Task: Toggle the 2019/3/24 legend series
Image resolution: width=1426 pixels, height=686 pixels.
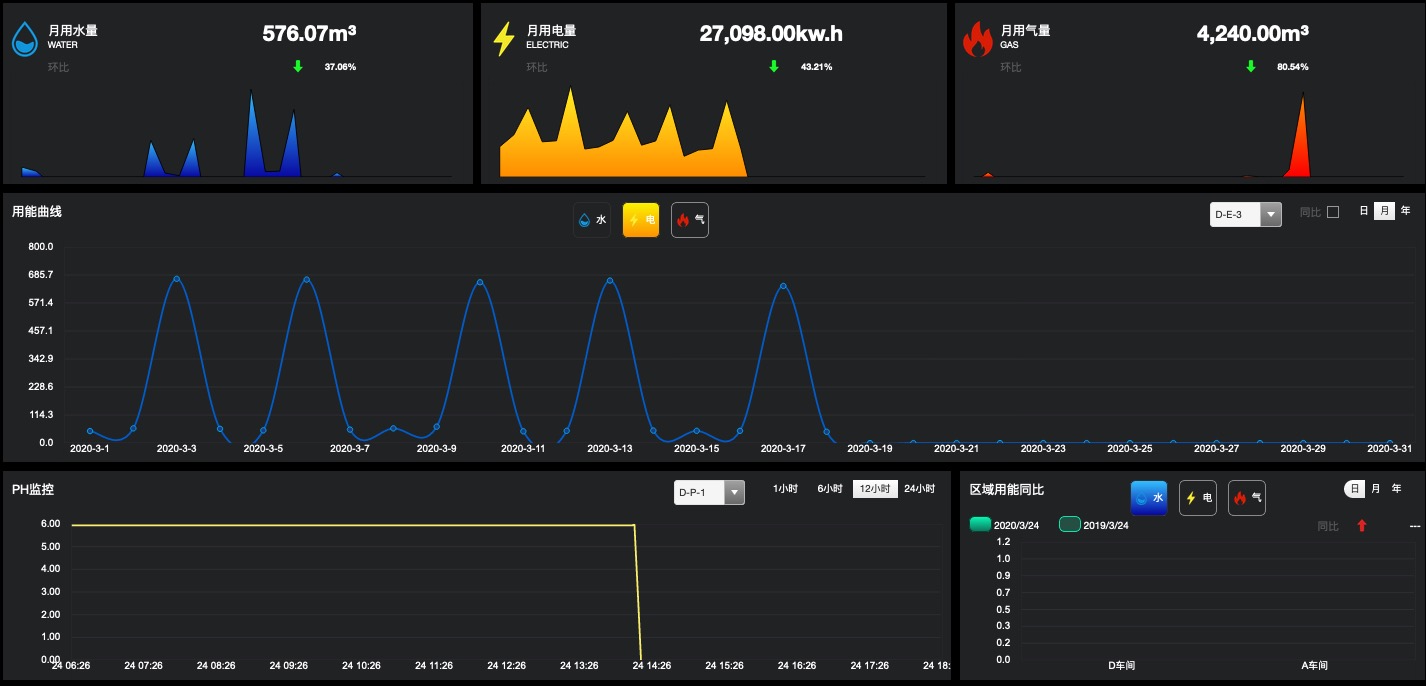Action: [1069, 525]
